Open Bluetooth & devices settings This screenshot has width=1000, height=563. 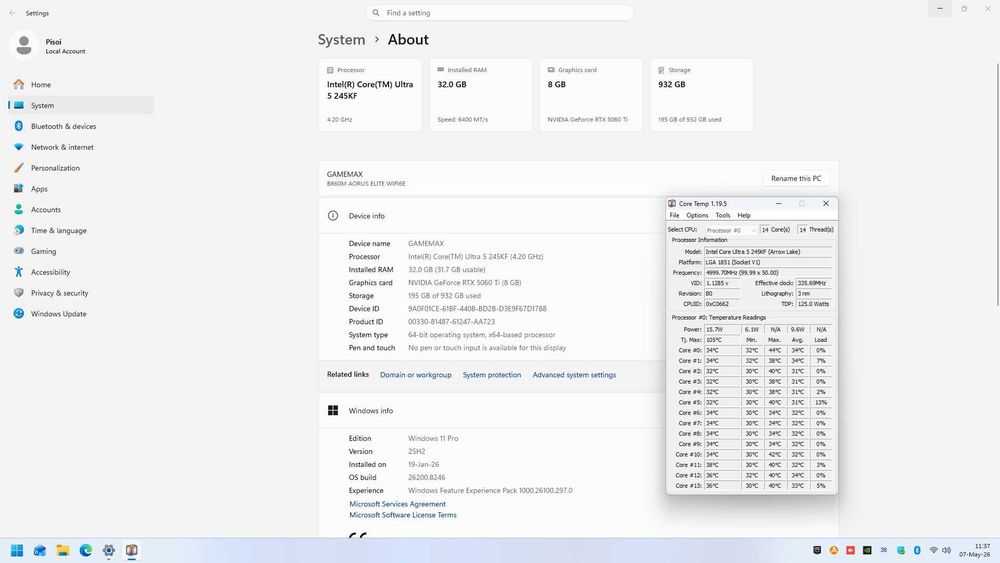pos(81,126)
